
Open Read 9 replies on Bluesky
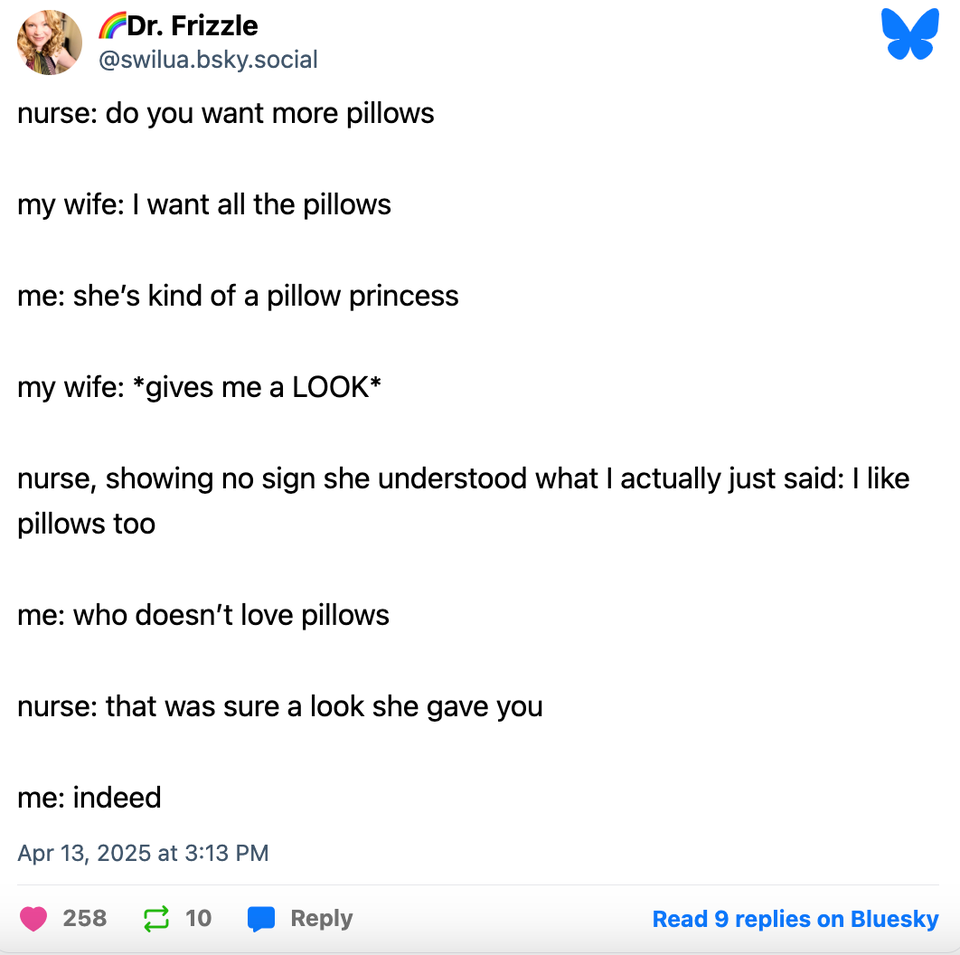(x=795, y=919)
